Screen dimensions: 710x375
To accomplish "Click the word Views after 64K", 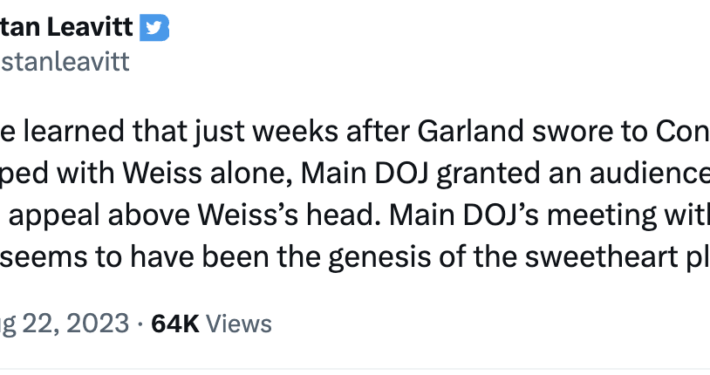I will (239, 324).
